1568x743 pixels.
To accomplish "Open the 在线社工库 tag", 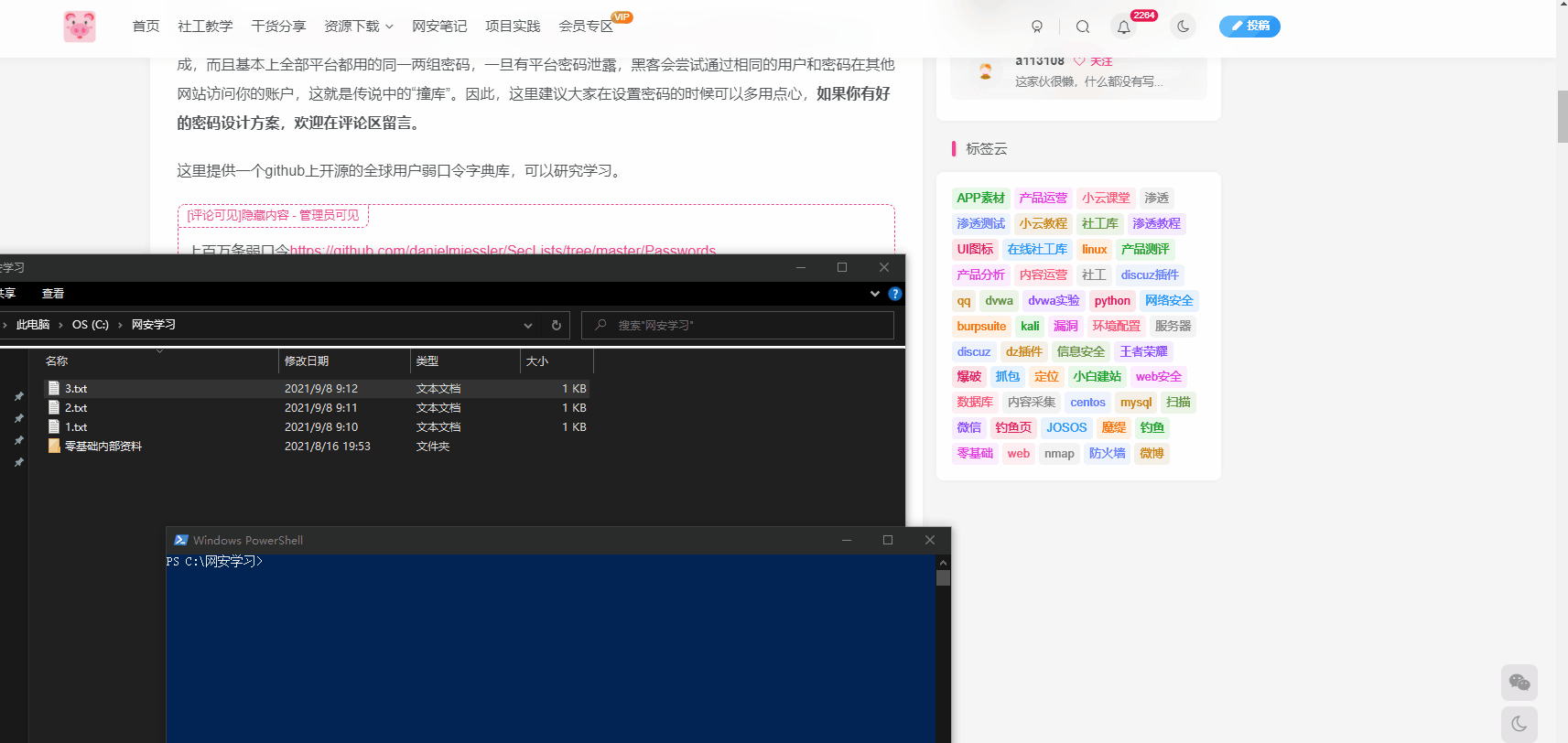I will [x=1037, y=249].
